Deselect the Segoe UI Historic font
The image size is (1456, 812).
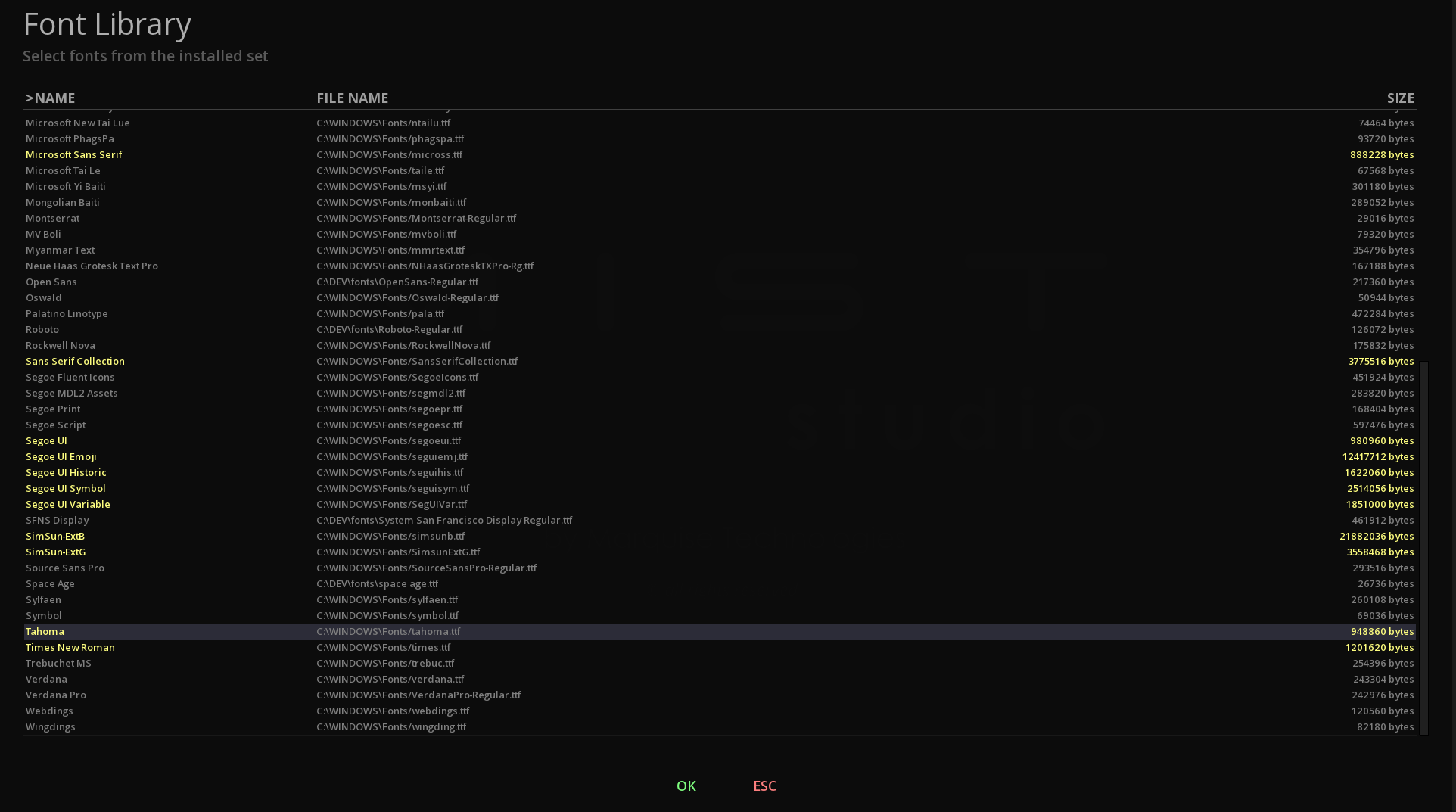point(720,472)
